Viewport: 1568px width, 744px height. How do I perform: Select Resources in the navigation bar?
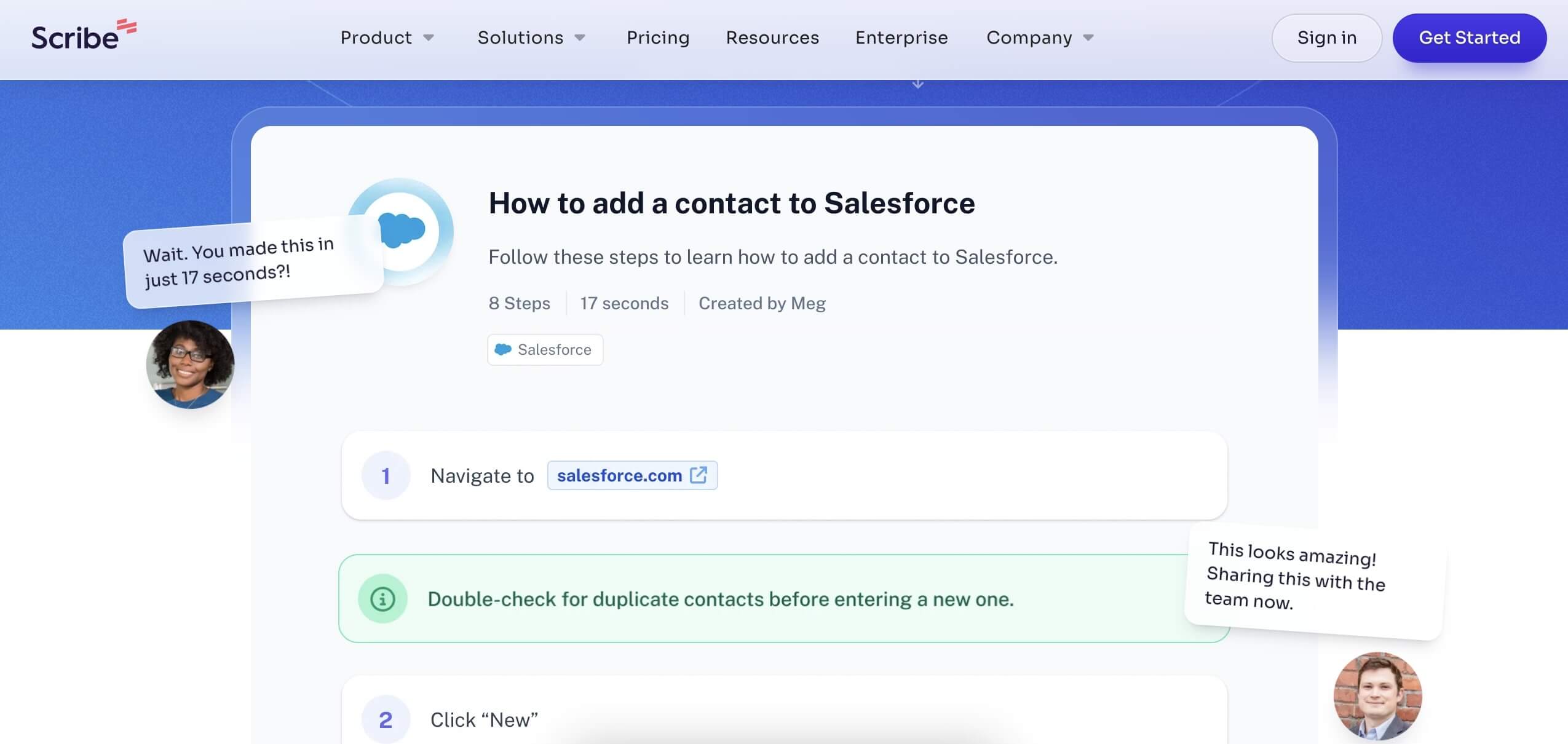pyautogui.click(x=772, y=38)
